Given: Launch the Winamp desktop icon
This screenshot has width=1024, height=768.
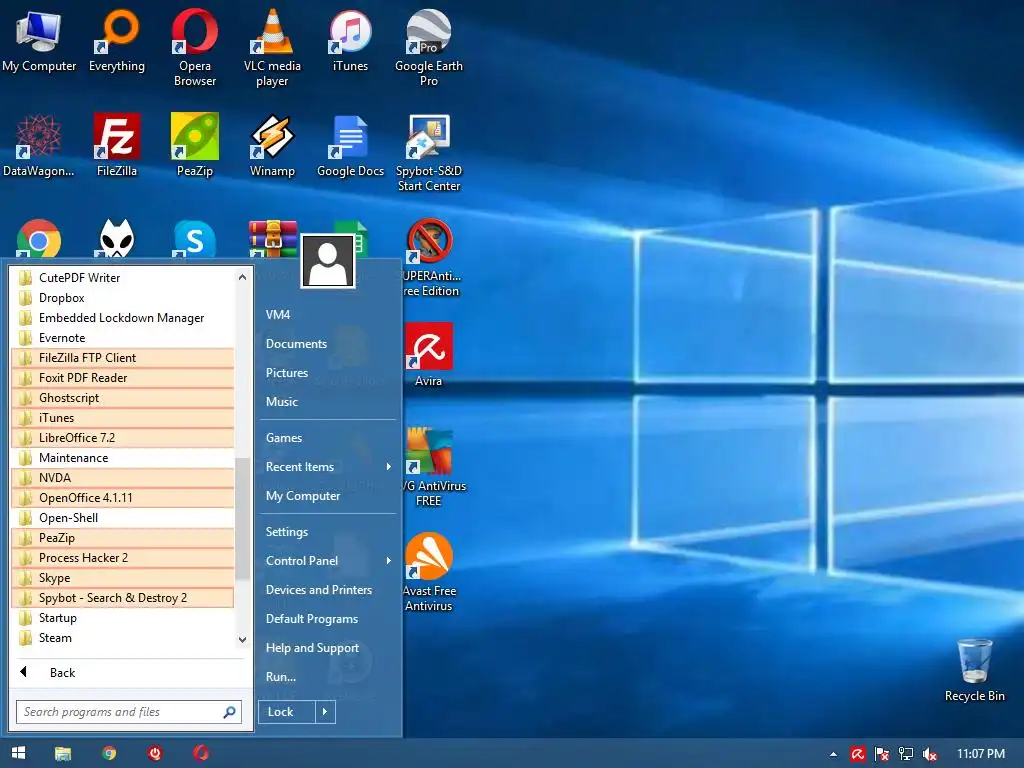Looking at the screenshot, I should (x=272, y=145).
